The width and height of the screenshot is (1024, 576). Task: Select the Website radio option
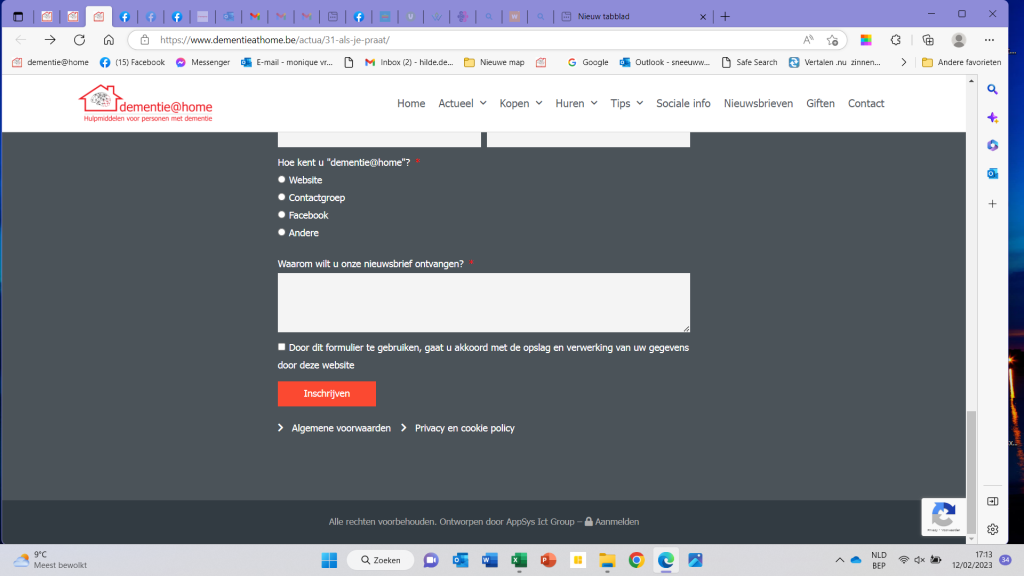[x=282, y=180]
